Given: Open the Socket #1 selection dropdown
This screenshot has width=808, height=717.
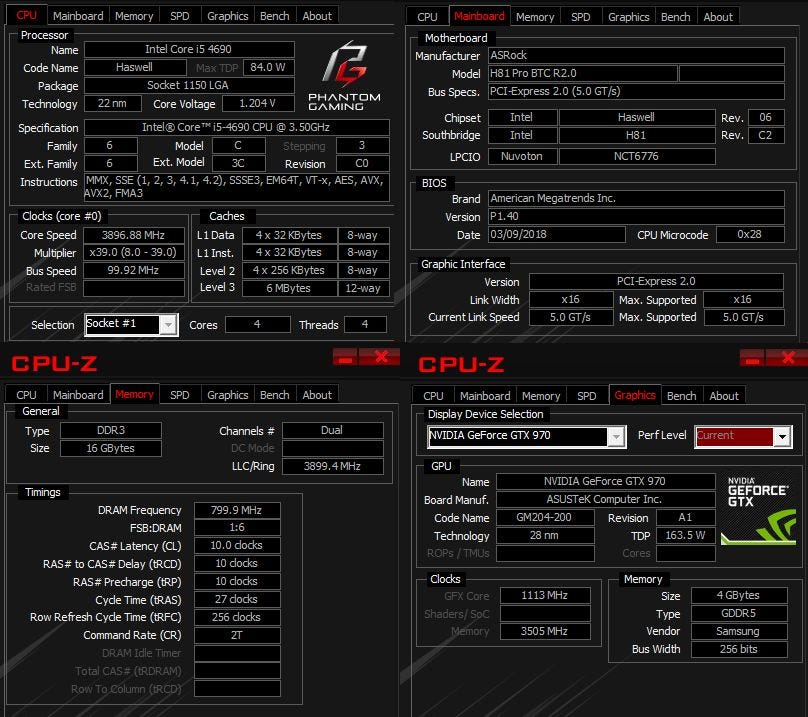Looking at the screenshot, I should tap(168, 324).
